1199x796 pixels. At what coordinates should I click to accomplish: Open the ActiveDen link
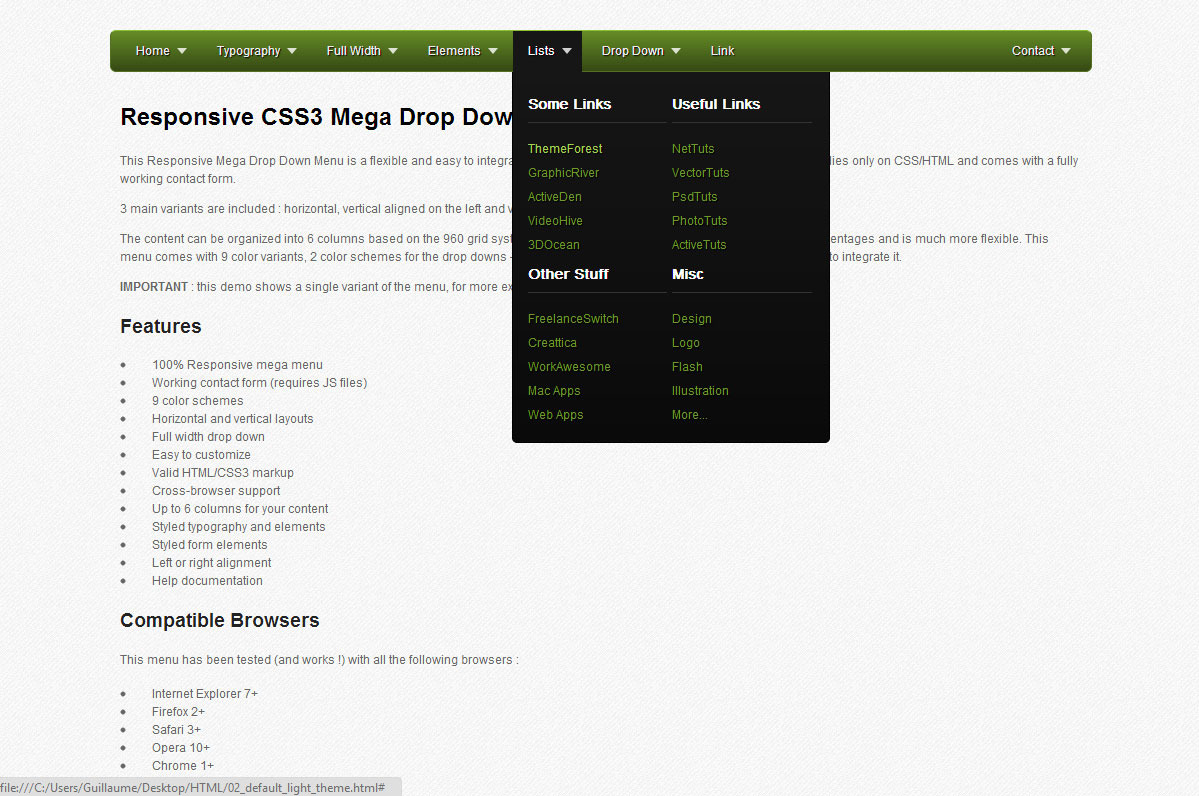tap(554, 197)
